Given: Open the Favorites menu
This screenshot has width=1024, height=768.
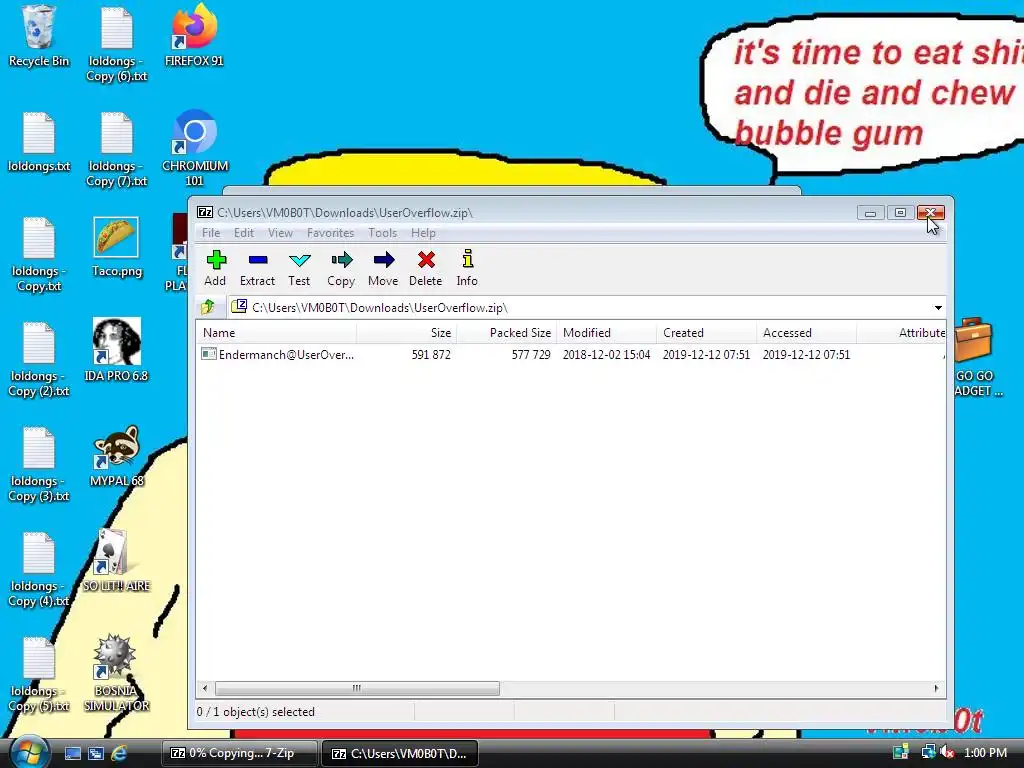Looking at the screenshot, I should pyautogui.click(x=330, y=233).
